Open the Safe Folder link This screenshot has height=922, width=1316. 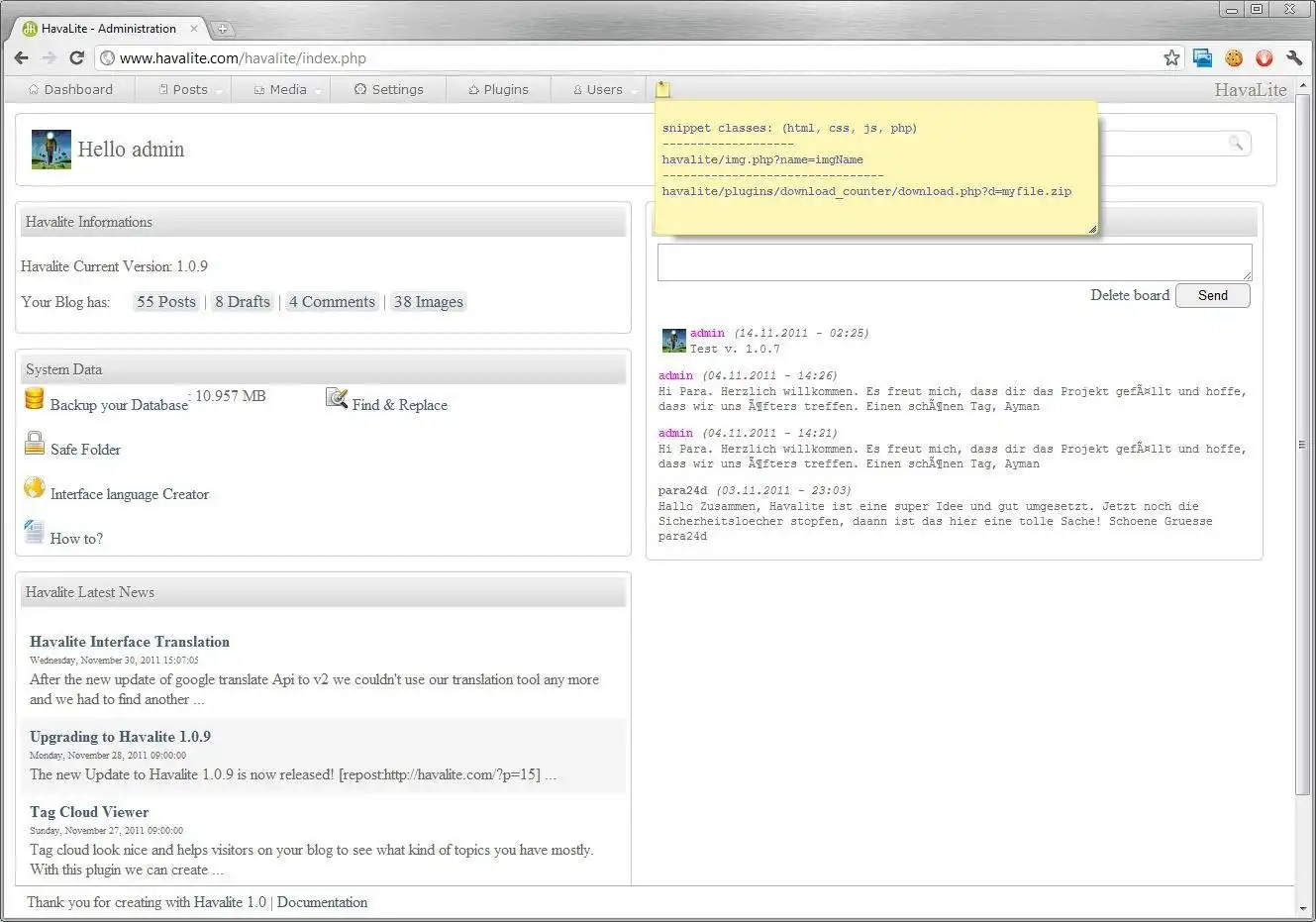[x=85, y=450]
